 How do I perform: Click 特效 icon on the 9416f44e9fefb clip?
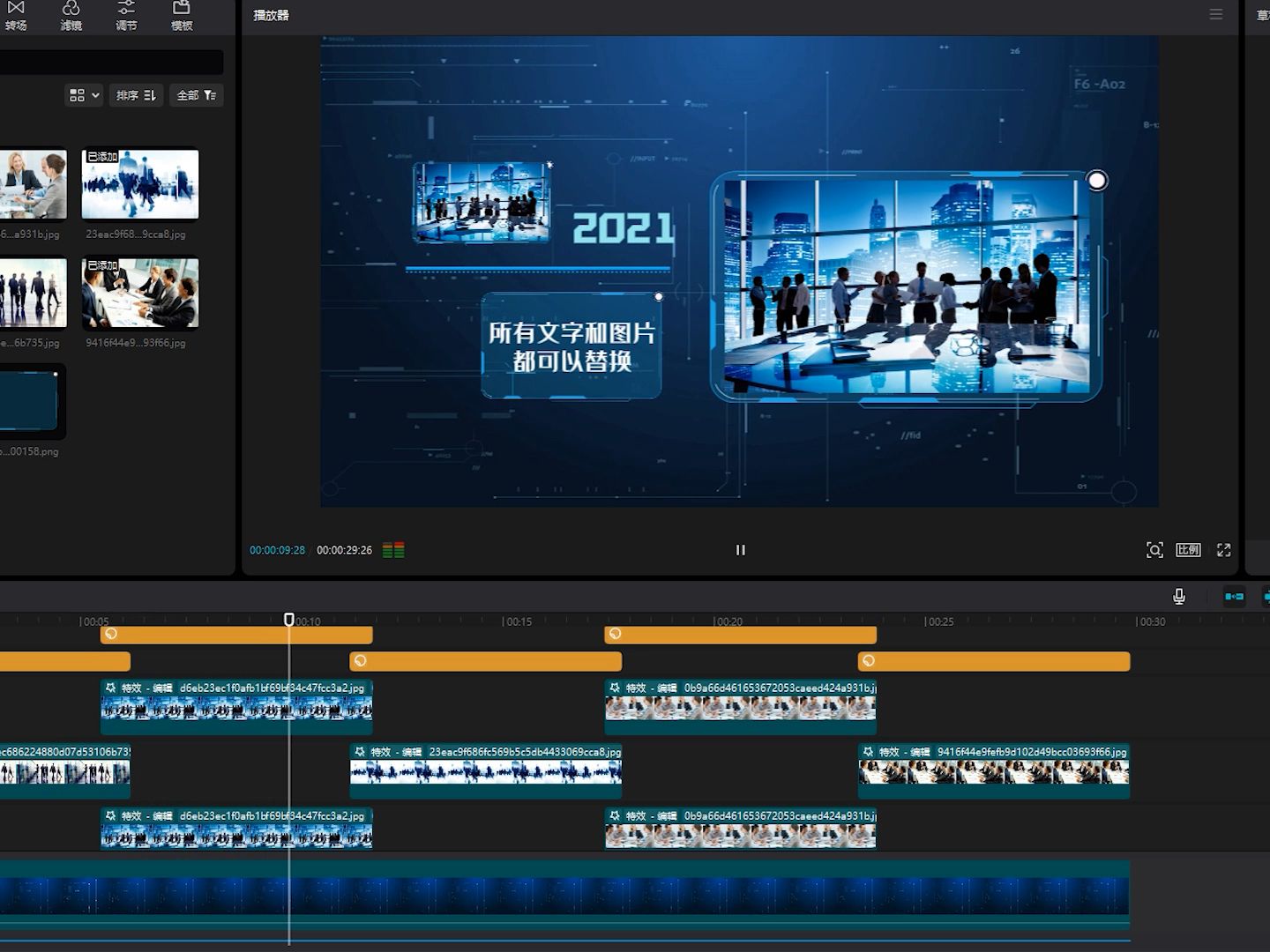coord(869,752)
